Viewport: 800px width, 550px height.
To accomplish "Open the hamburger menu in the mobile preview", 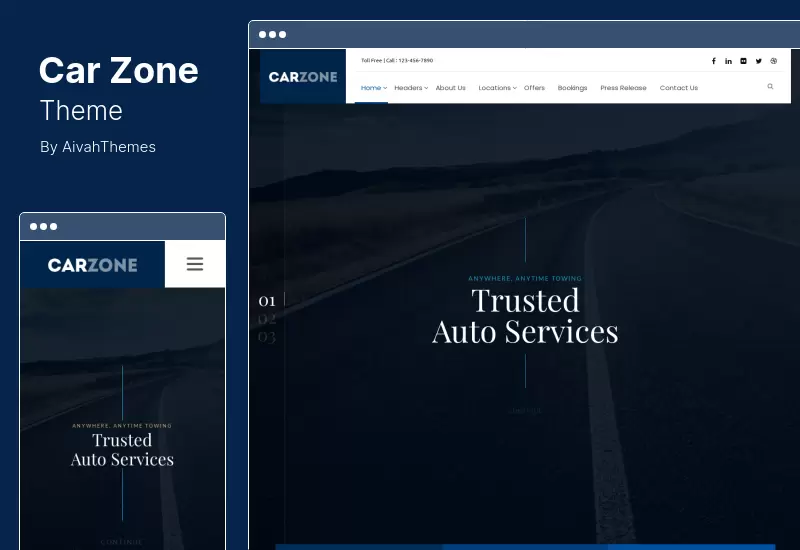I will pos(195,264).
